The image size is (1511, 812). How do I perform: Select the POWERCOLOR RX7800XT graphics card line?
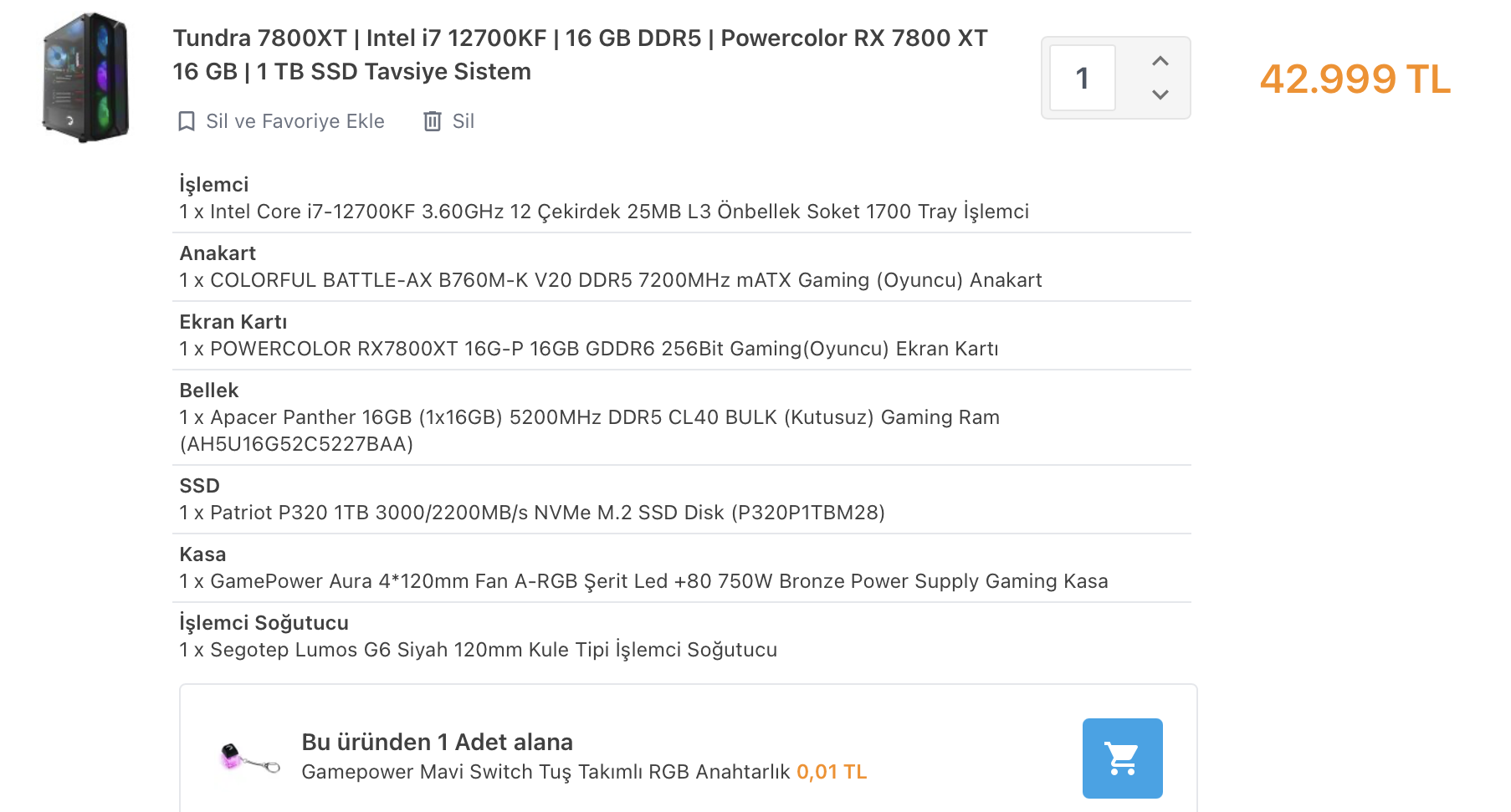pos(589,349)
